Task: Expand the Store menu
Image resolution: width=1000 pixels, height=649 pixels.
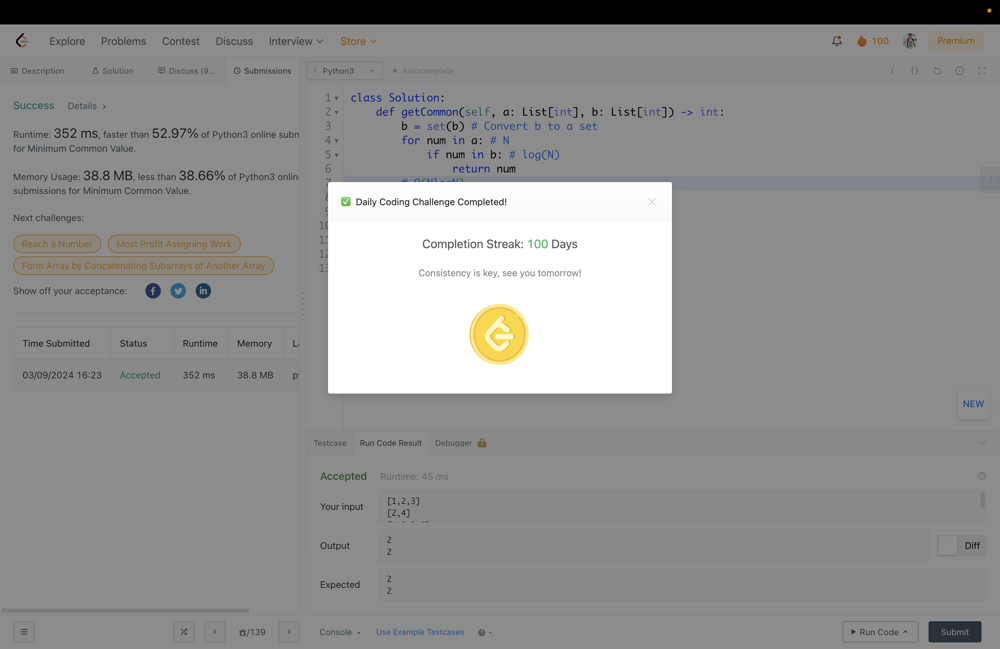Action: coord(358,41)
